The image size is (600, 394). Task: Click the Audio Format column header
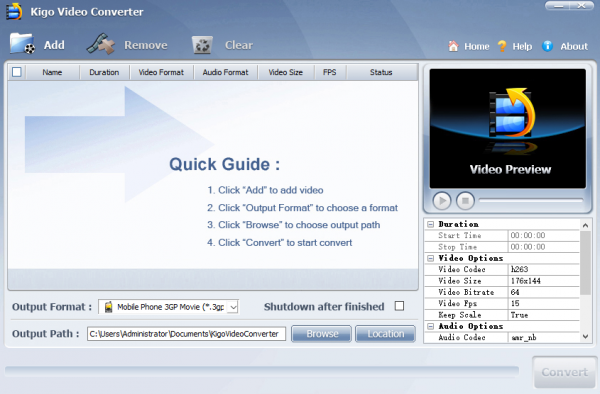pyautogui.click(x=225, y=72)
